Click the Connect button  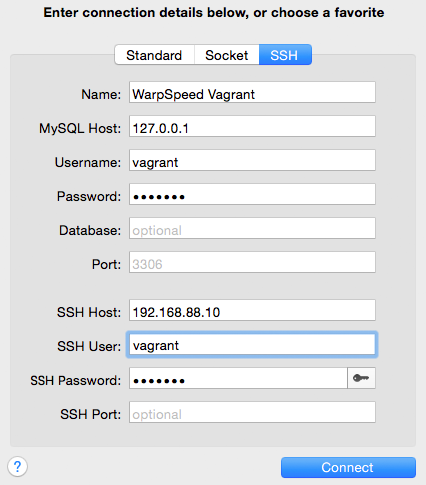[348, 467]
